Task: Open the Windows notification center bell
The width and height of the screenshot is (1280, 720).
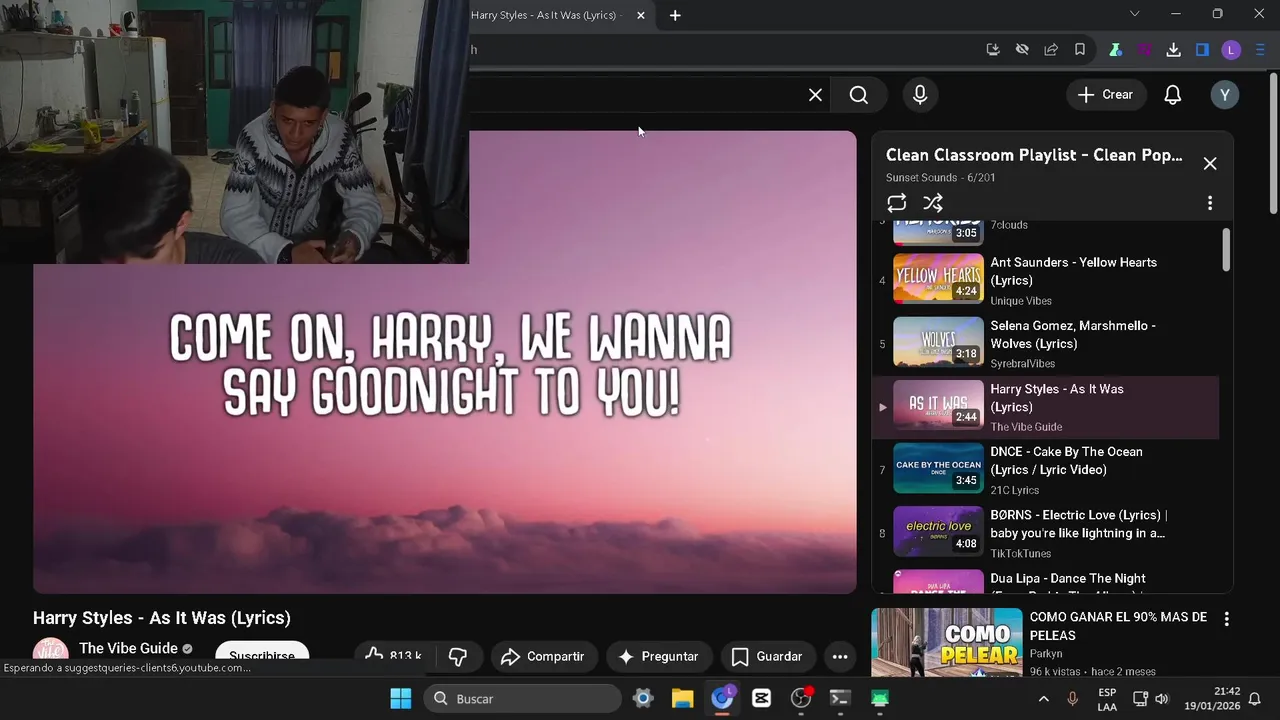Action: click(x=1255, y=699)
